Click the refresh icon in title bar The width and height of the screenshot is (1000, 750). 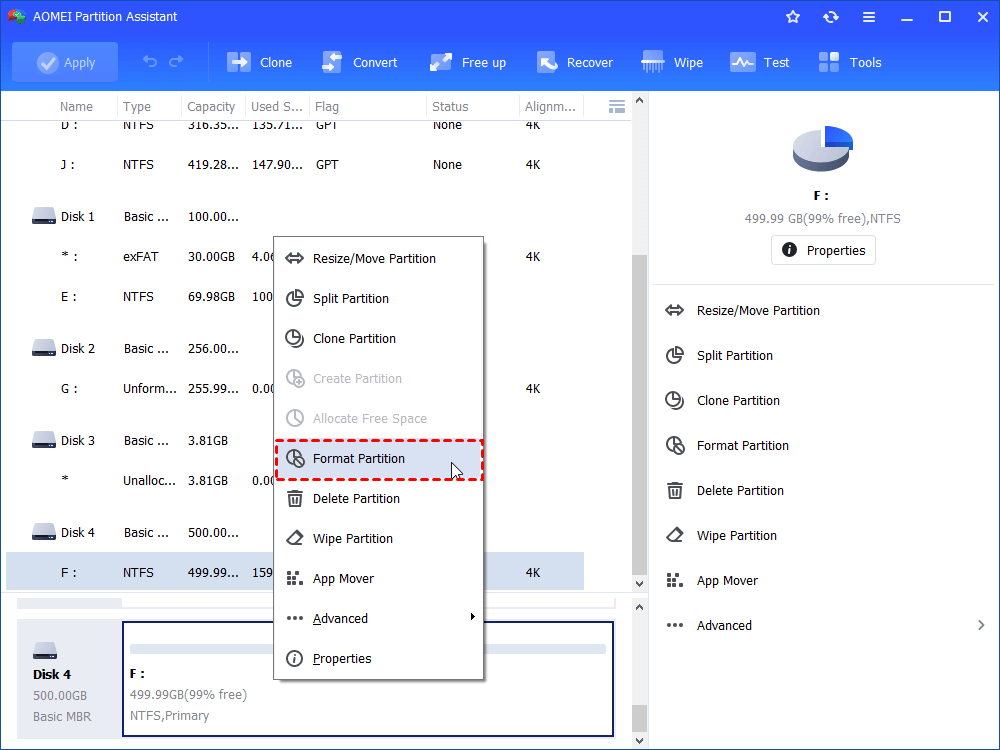pos(831,17)
